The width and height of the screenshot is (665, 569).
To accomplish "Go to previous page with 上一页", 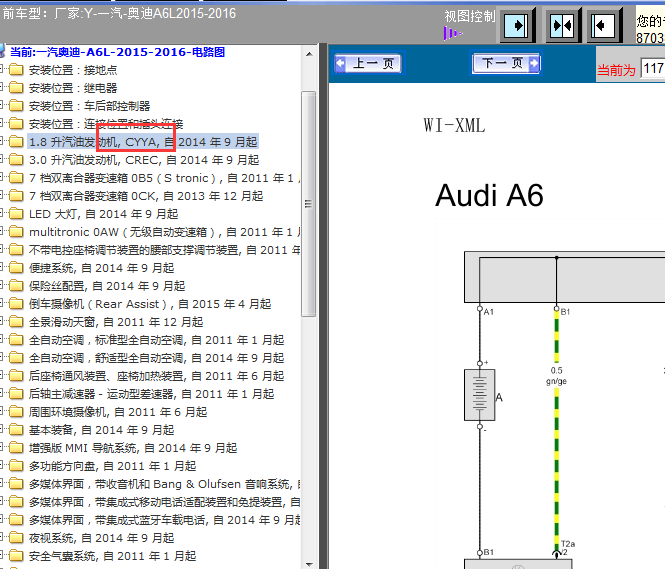I will click(x=369, y=64).
